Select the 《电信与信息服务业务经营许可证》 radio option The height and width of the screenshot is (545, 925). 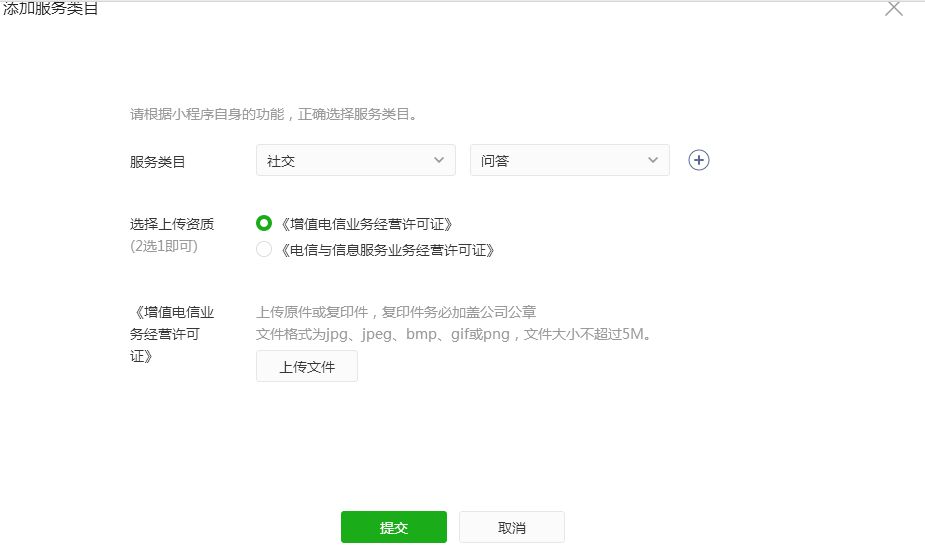point(264,249)
